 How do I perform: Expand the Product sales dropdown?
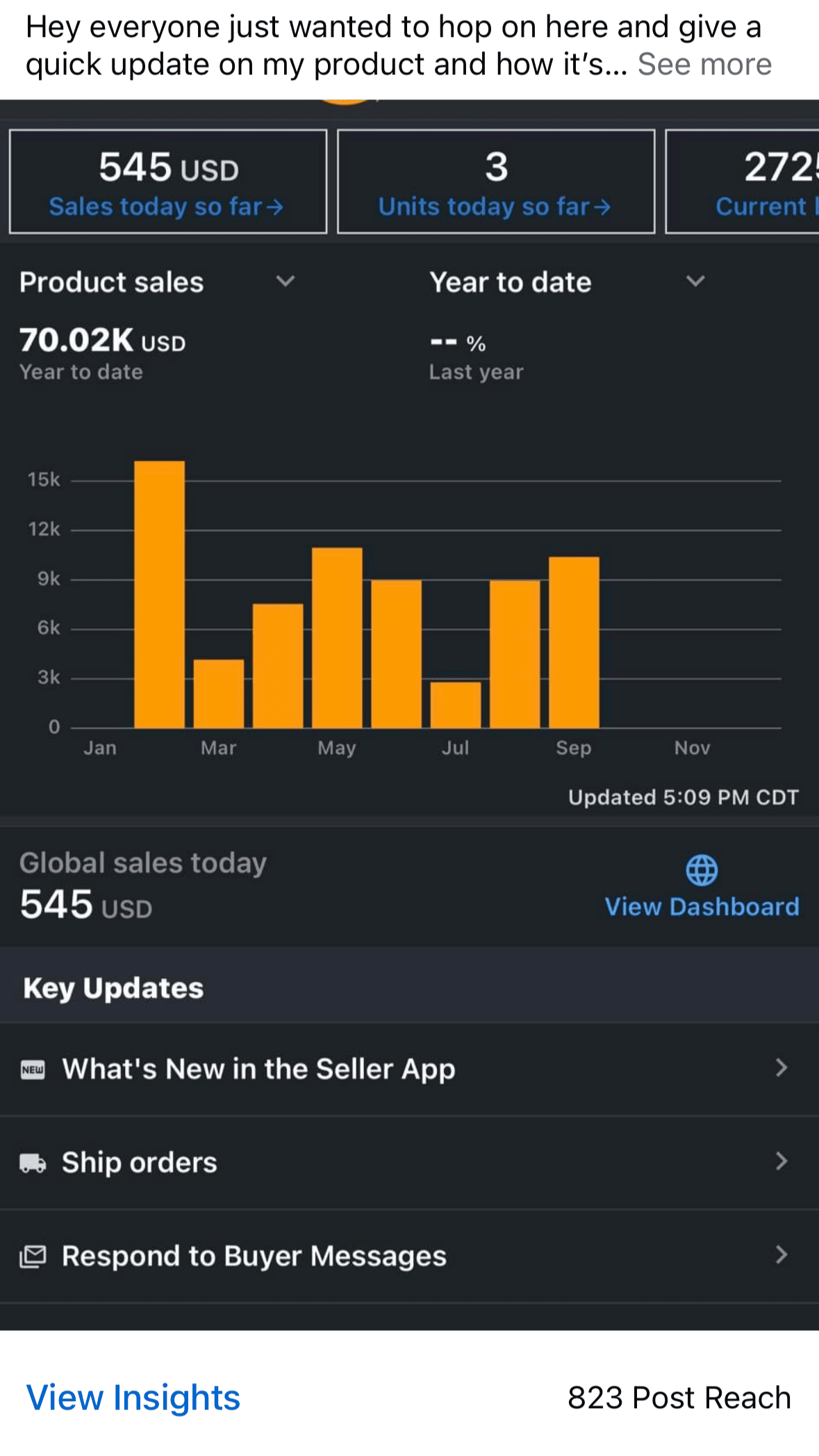286,281
